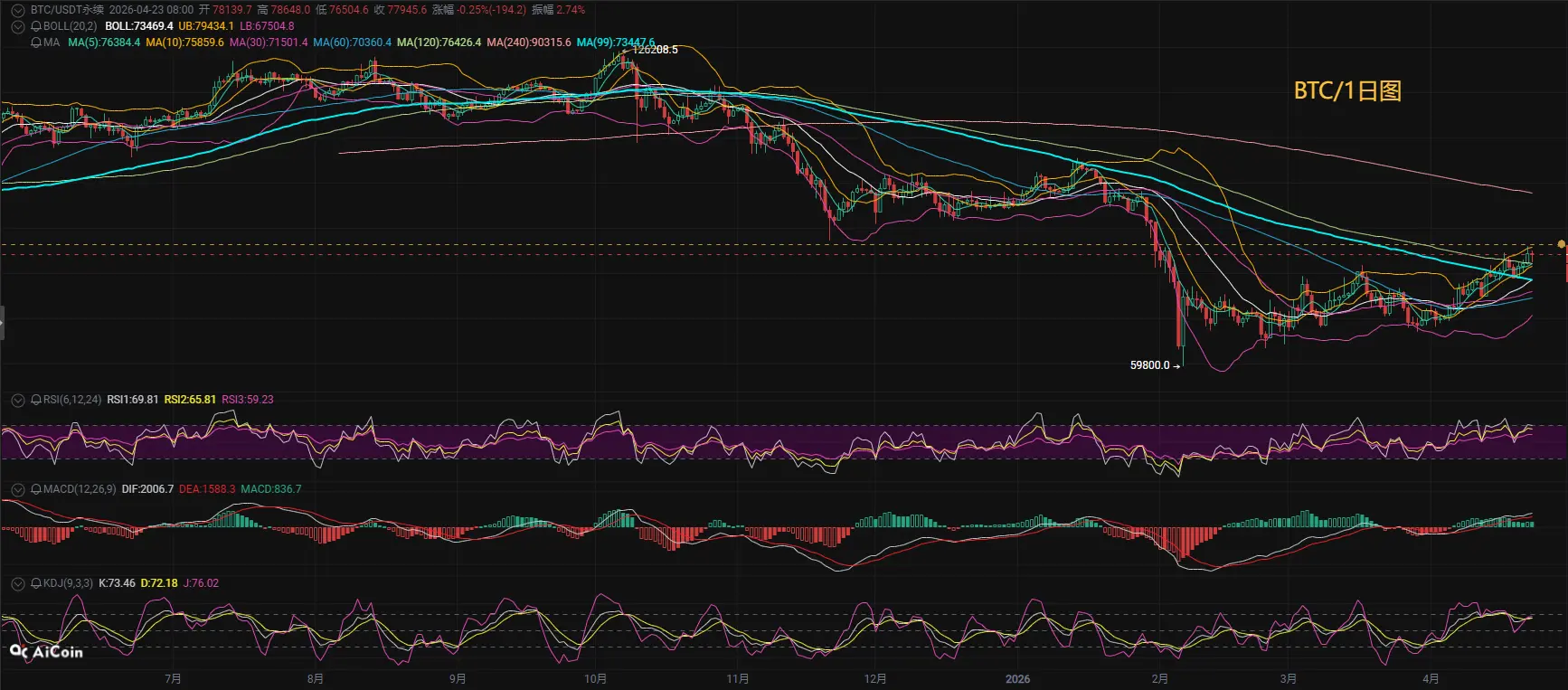Click the amplitude value 2.74%
Screen dimensions: 1568x690
point(571,10)
